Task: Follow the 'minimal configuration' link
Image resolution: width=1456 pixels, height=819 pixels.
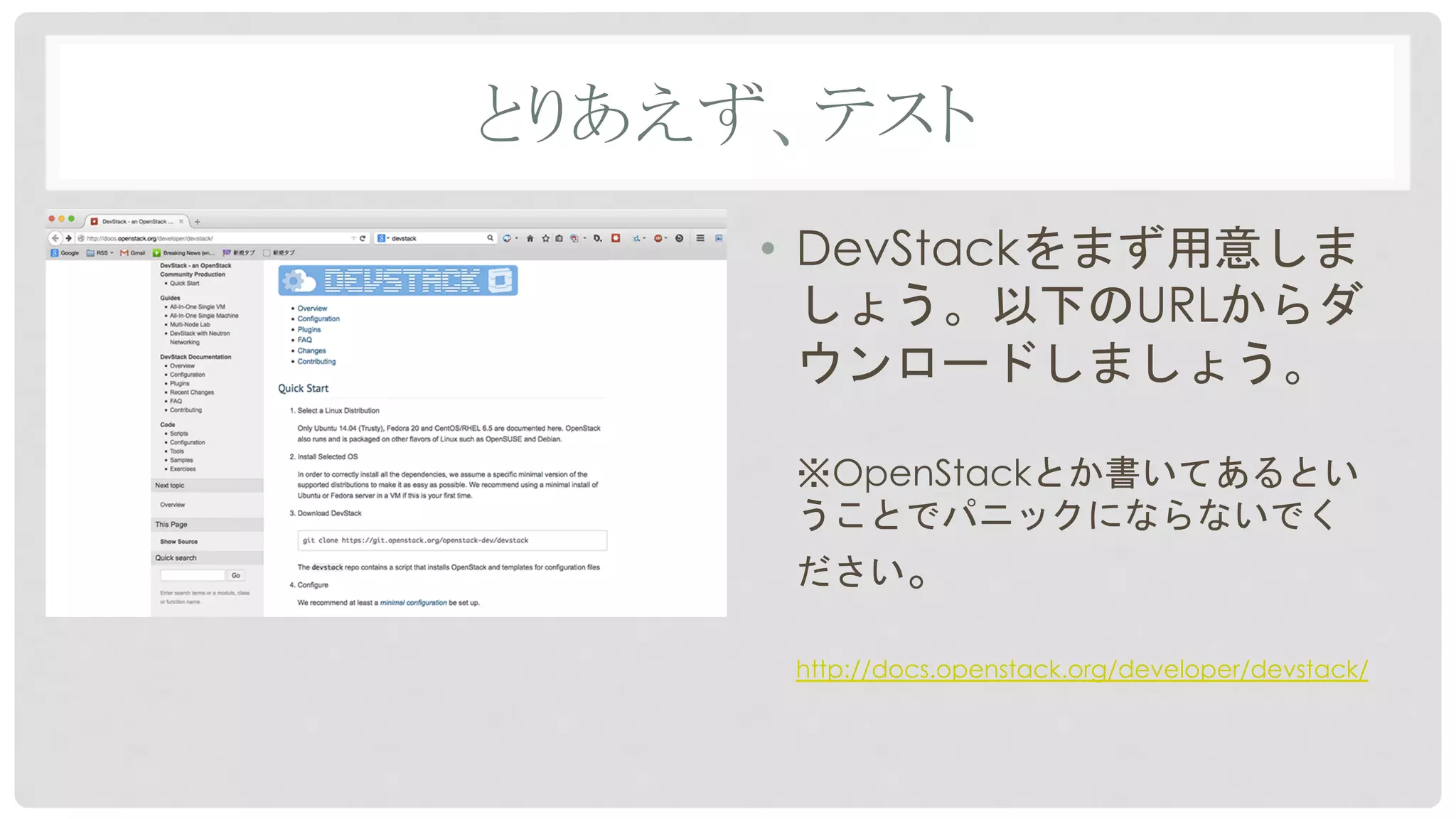Action: [413, 602]
